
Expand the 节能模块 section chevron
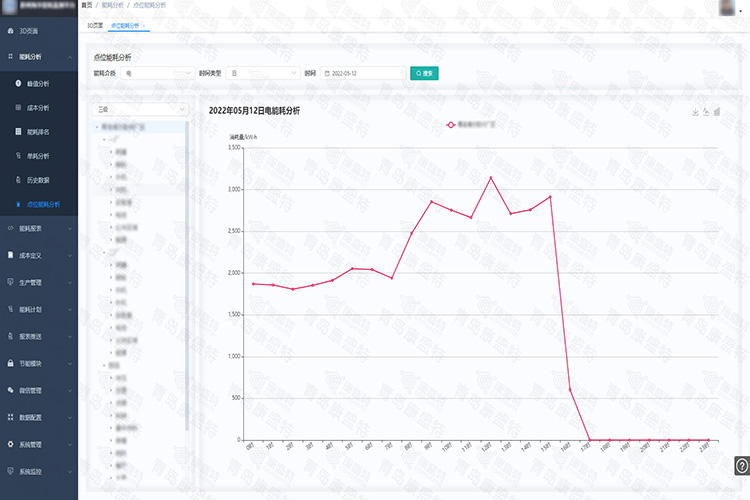tap(70, 364)
